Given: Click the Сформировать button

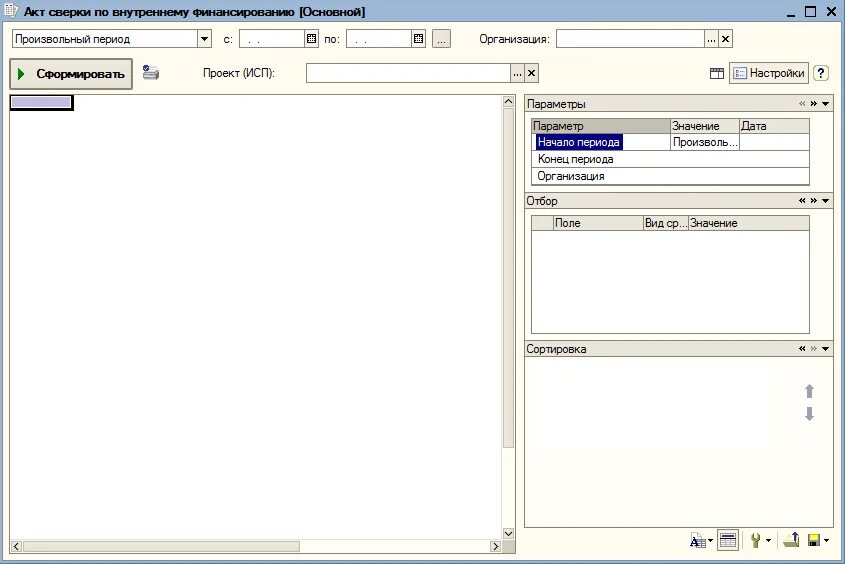Looking at the screenshot, I should point(71,74).
